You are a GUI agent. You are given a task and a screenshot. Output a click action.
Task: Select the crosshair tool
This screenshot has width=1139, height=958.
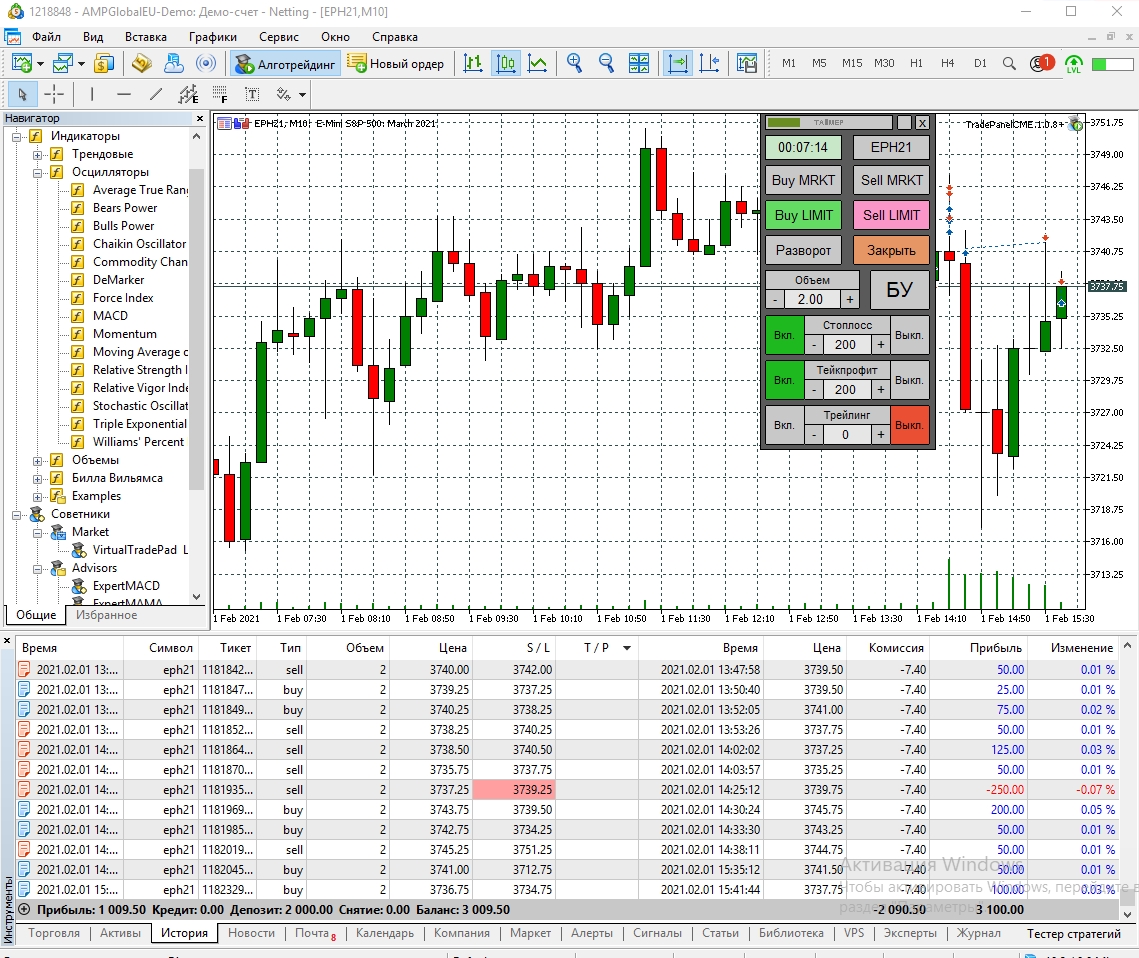point(54,94)
